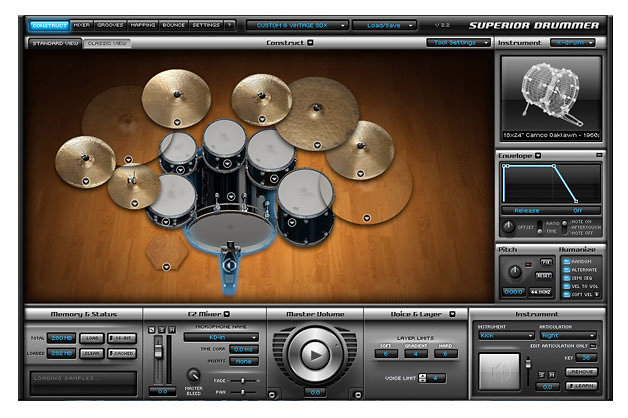Switch to the Bounce tab
Image resolution: width=628 pixels, height=418 pixels.
[x=173, y=25]
